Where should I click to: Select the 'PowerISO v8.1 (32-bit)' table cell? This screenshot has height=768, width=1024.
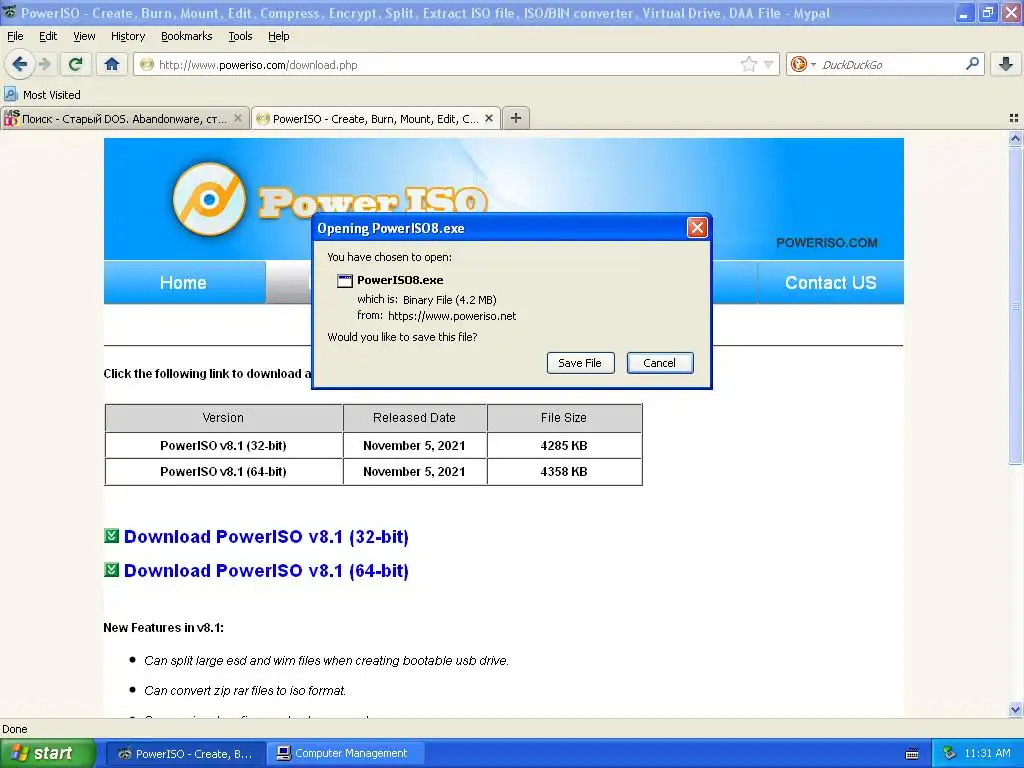[223, 445]
